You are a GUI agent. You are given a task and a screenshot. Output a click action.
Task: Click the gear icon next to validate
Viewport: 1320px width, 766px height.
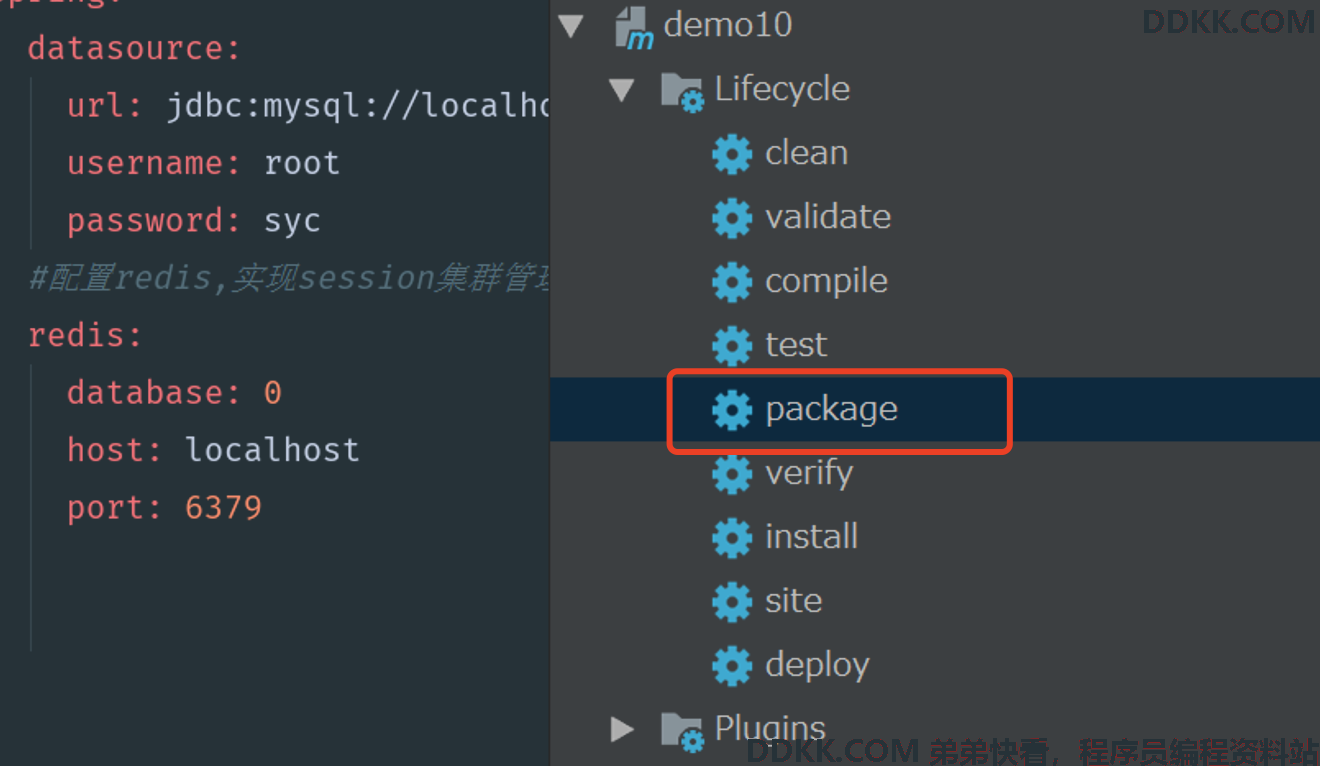click(x=731, y=218)
